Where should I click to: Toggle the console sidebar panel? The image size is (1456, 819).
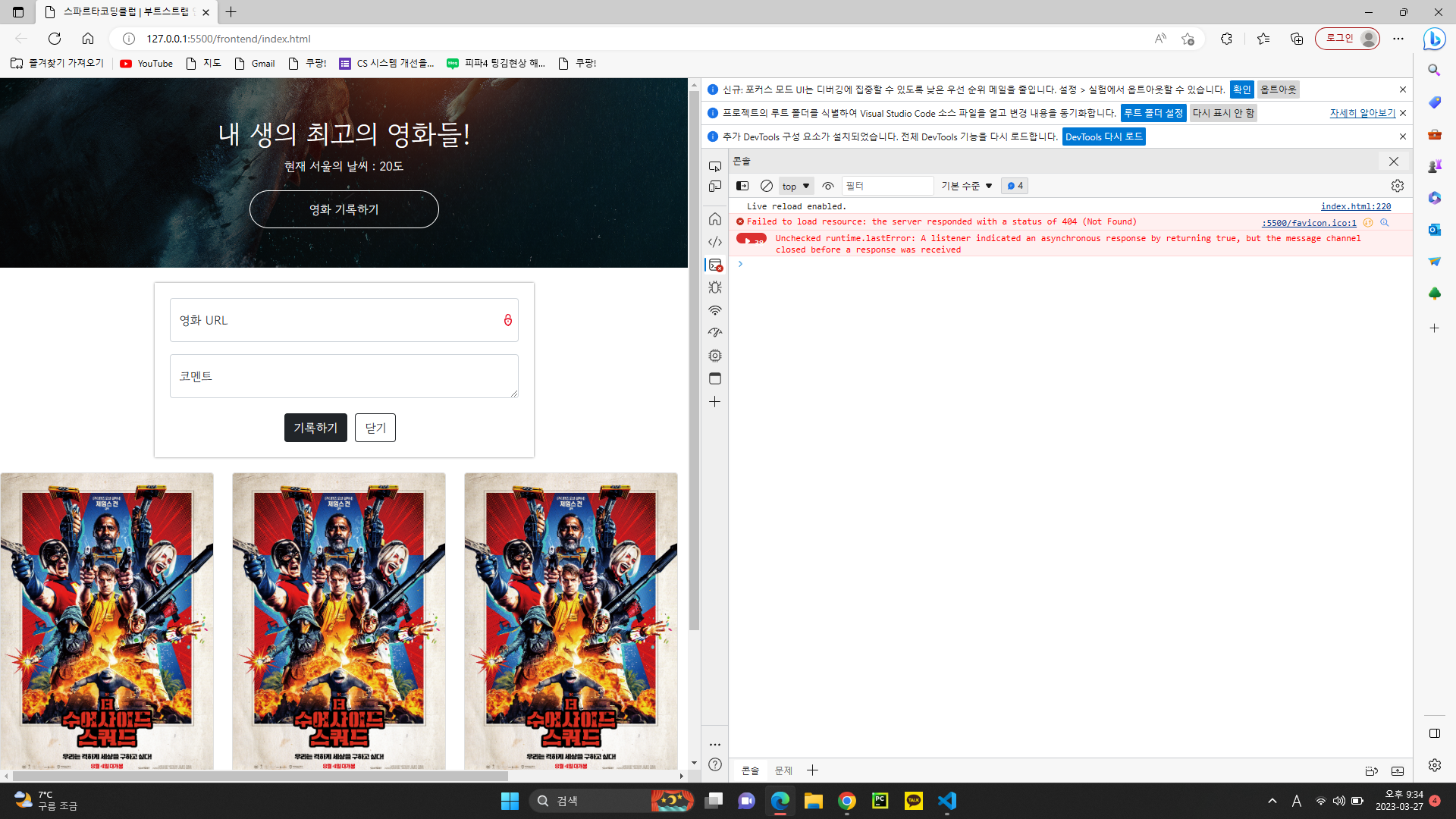742,186
